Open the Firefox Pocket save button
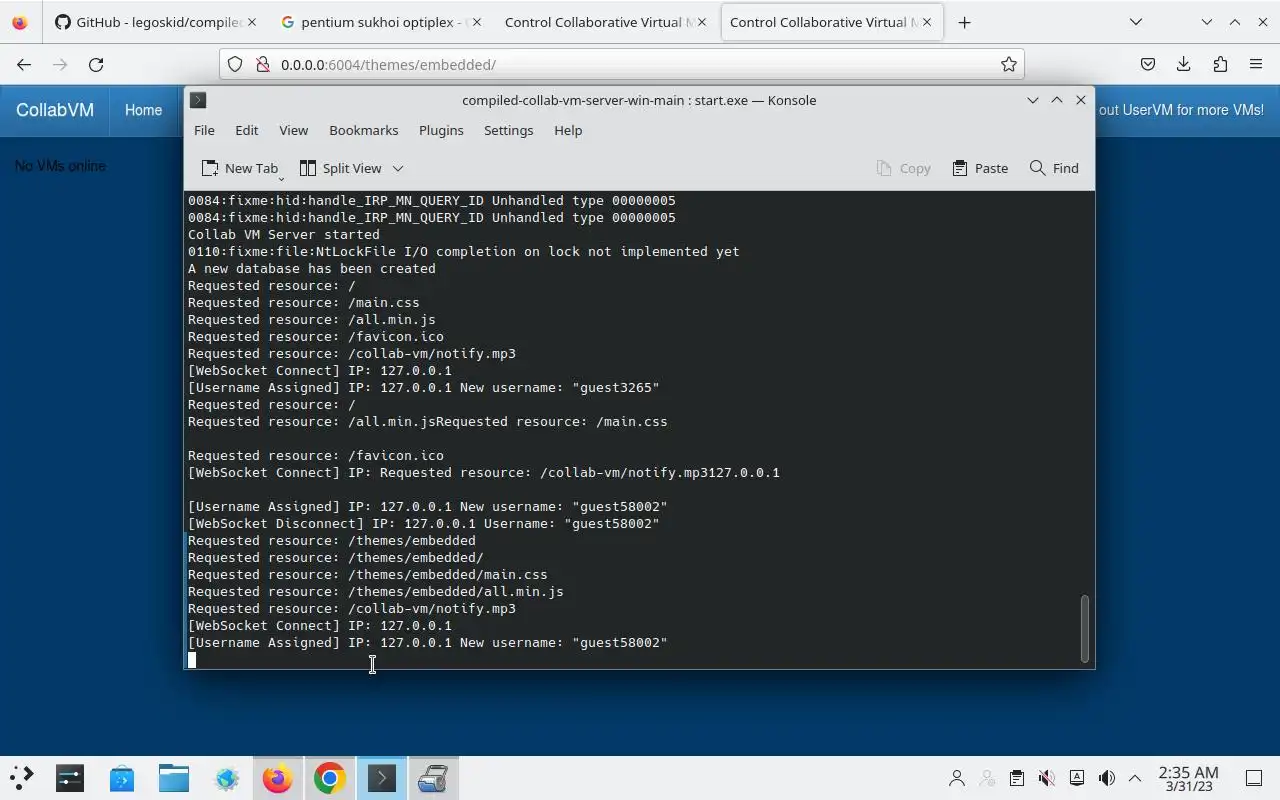This screenshot has width=1280, height=800. [1148, 64]
